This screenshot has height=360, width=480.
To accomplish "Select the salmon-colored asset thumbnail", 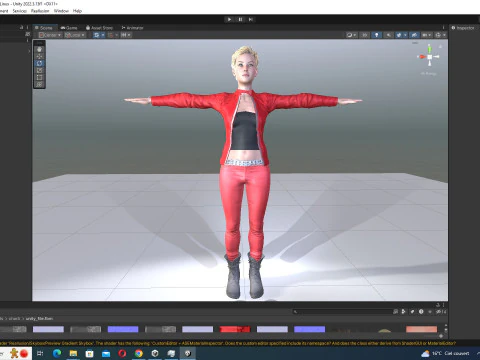I will [421, 329].
